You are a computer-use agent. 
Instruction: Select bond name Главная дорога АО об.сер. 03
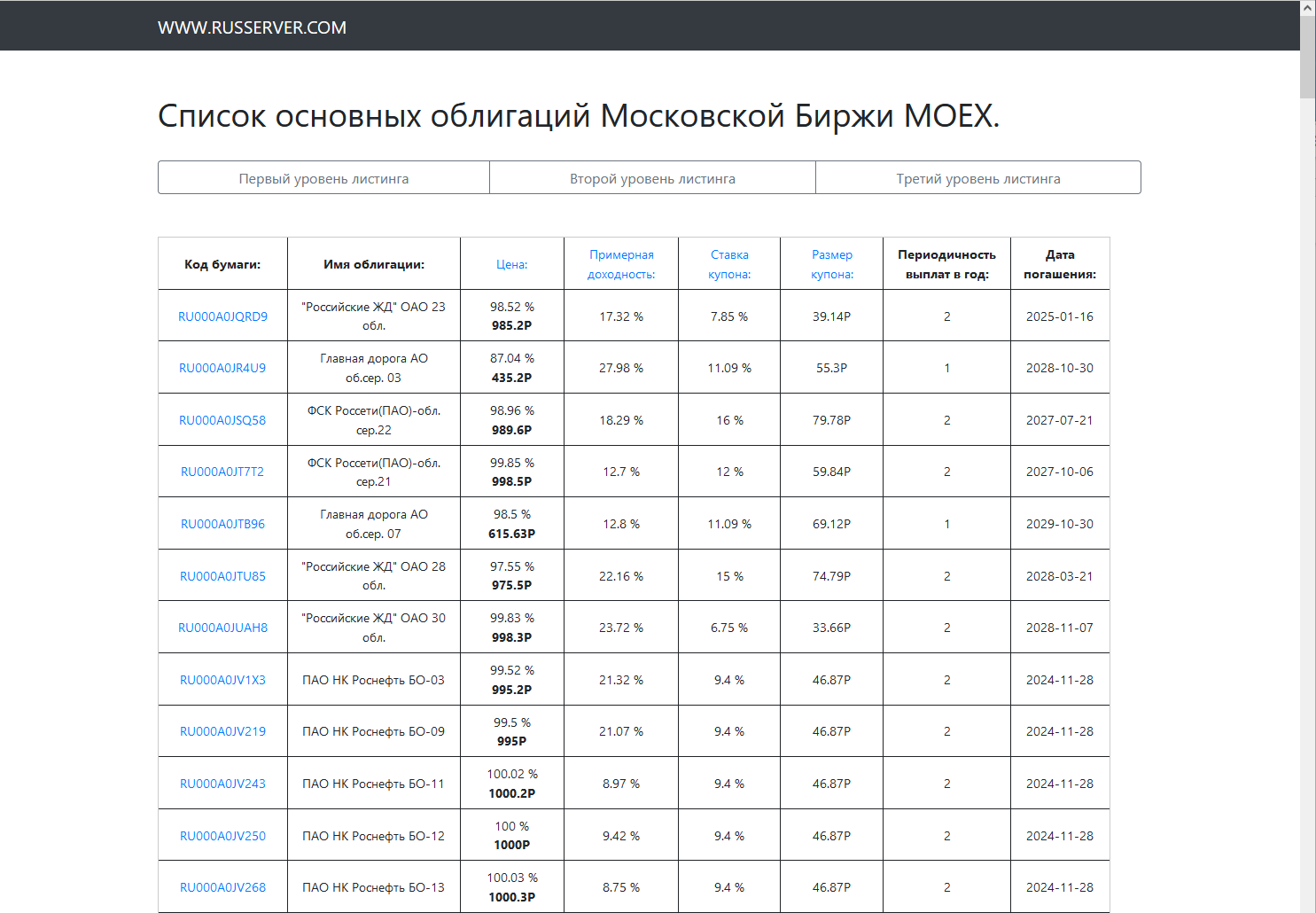point(374,368)
